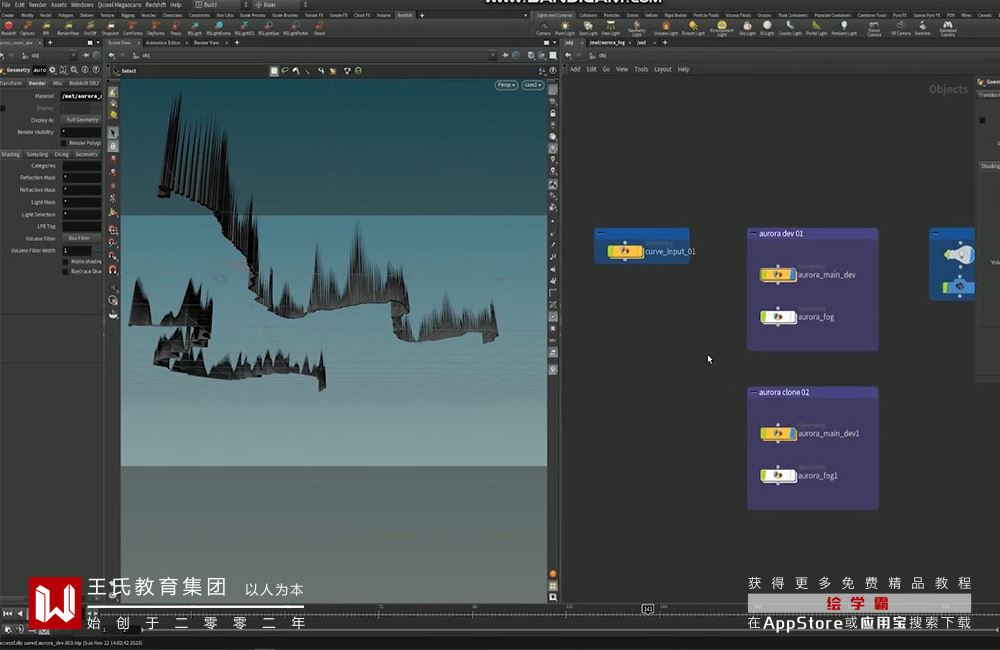Add a Distant Light from the shelf
The image size is (1000, 650).
coord(693,26)
